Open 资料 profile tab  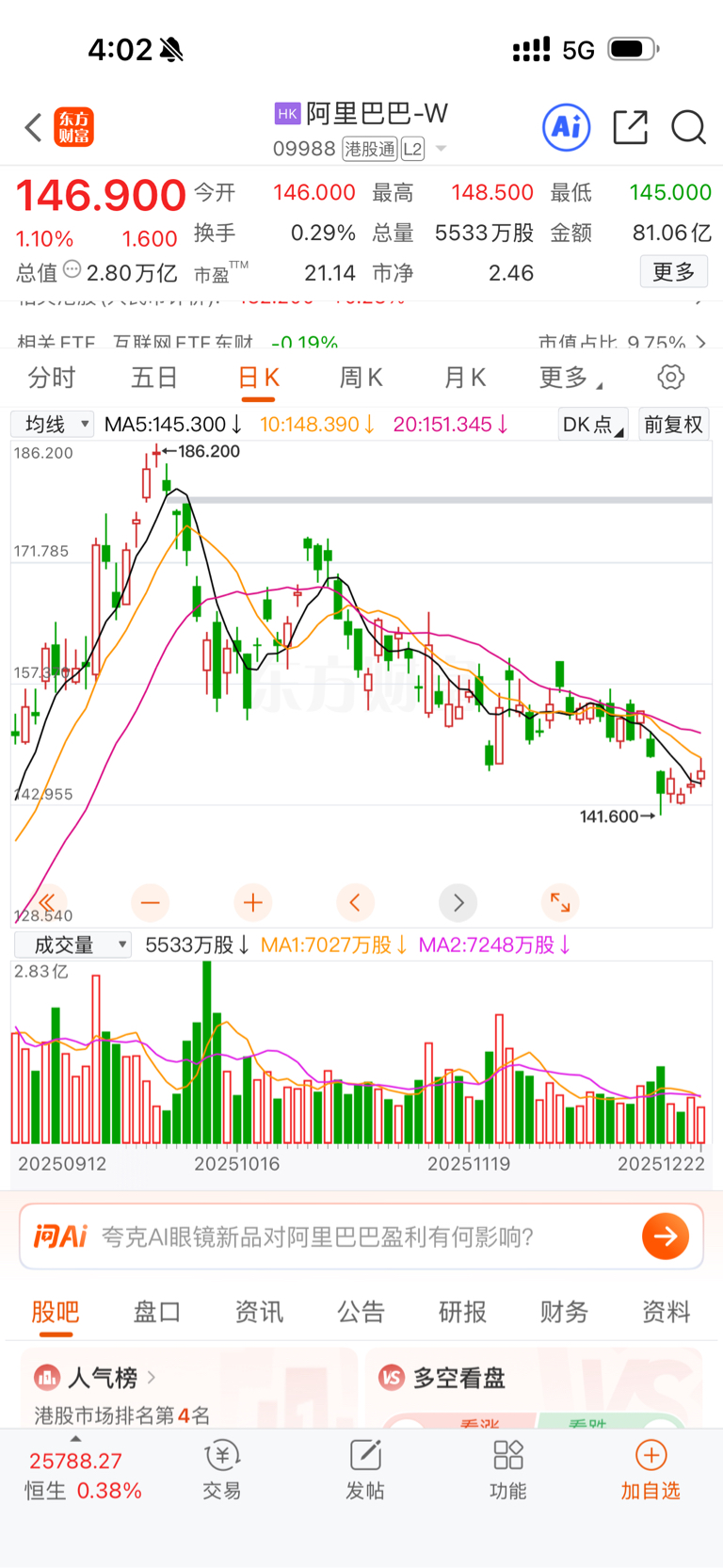(x=666, y=1312)
